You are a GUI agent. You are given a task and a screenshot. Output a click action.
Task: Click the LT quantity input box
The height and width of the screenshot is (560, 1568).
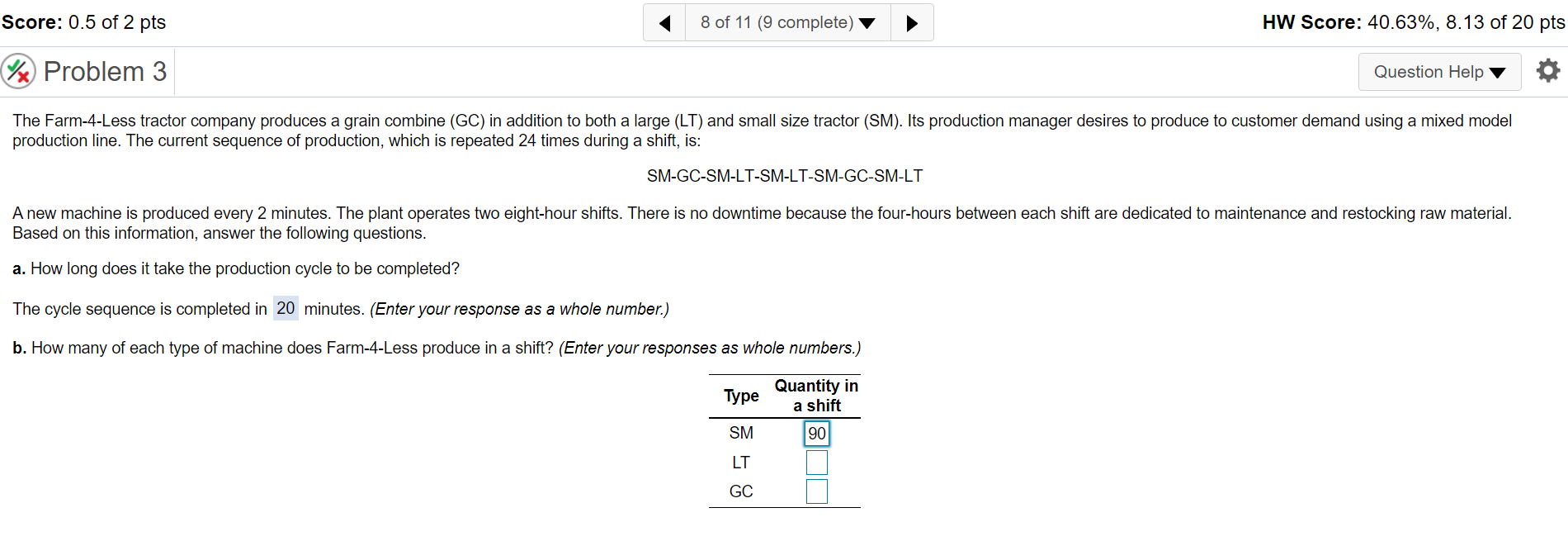pyautogui.click(x=816, y=462)
